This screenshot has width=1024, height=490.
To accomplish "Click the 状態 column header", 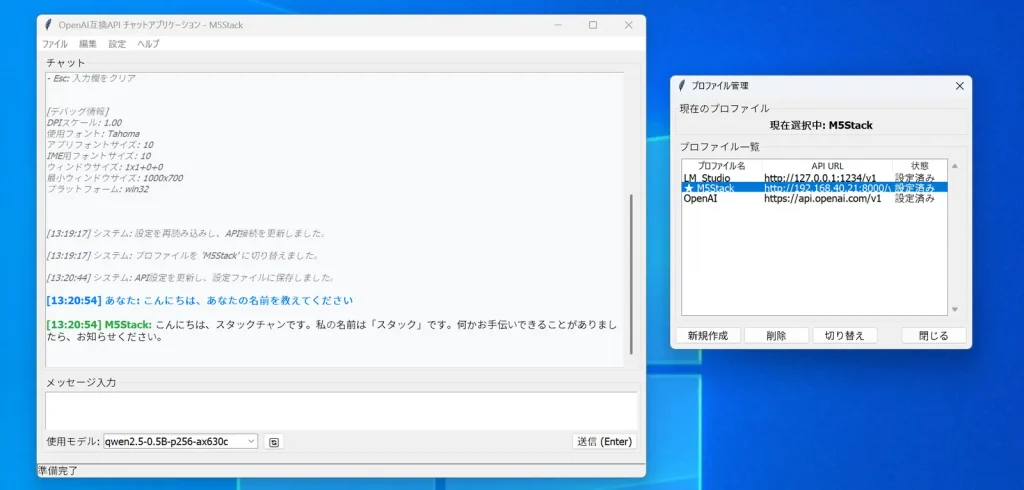I will point(920,166).
